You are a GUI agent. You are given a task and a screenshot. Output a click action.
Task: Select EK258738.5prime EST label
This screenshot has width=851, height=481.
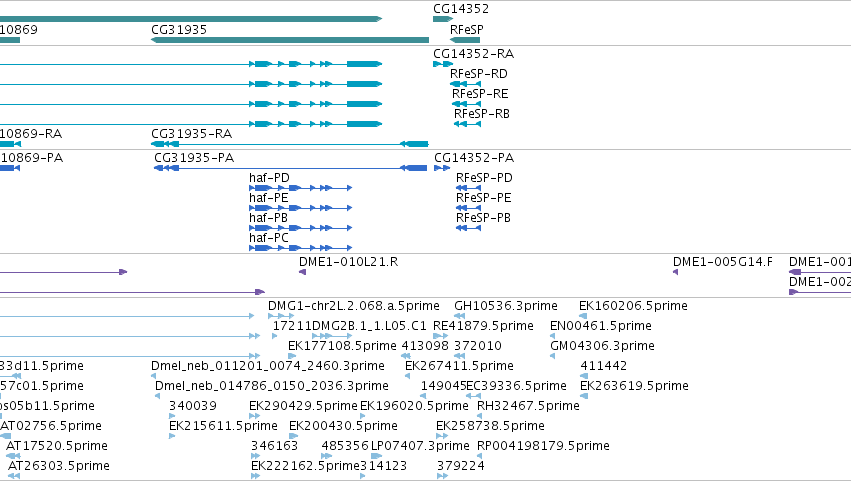490,427
